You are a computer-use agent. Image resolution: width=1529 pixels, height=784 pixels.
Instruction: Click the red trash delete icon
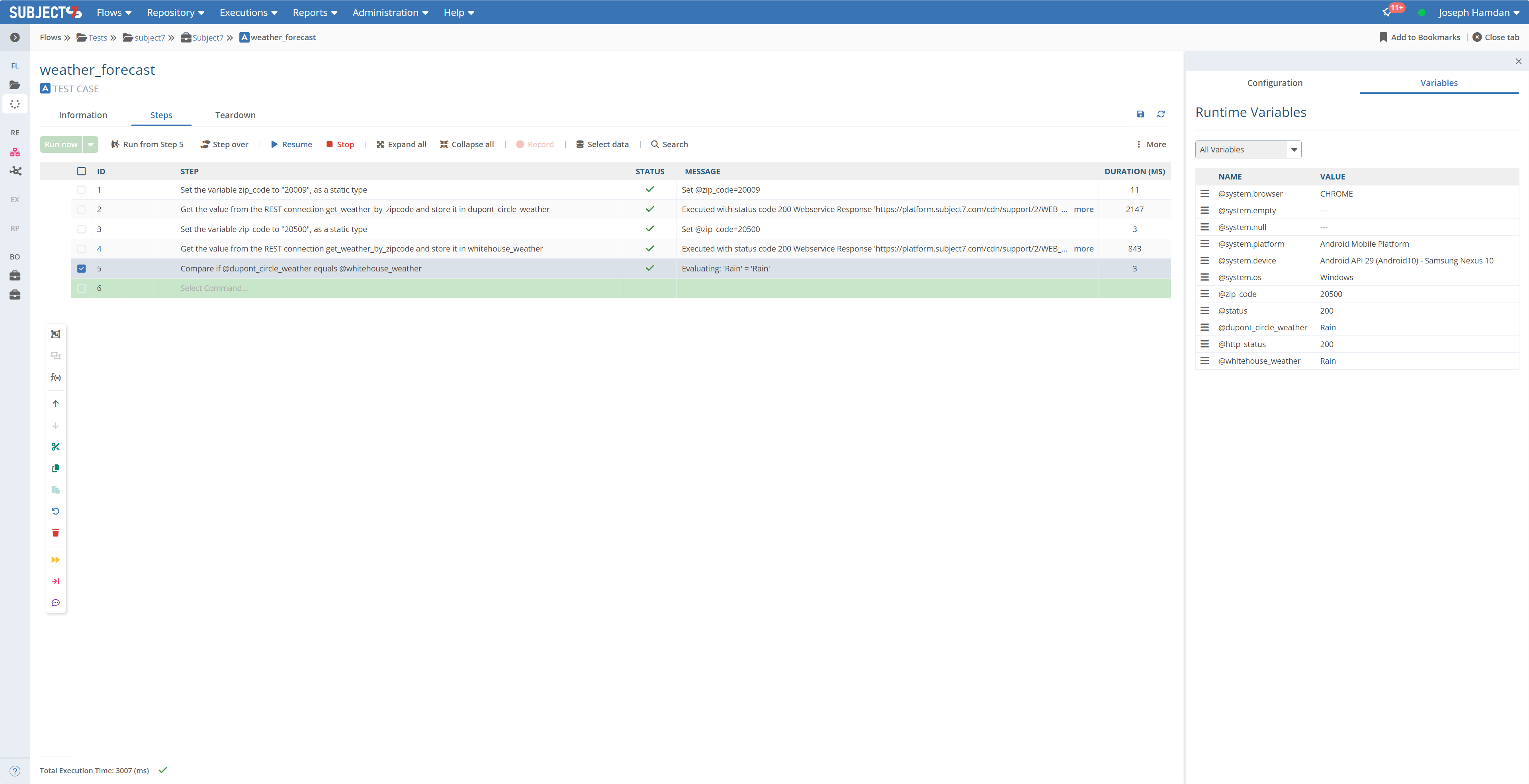(x=56, y=532)
